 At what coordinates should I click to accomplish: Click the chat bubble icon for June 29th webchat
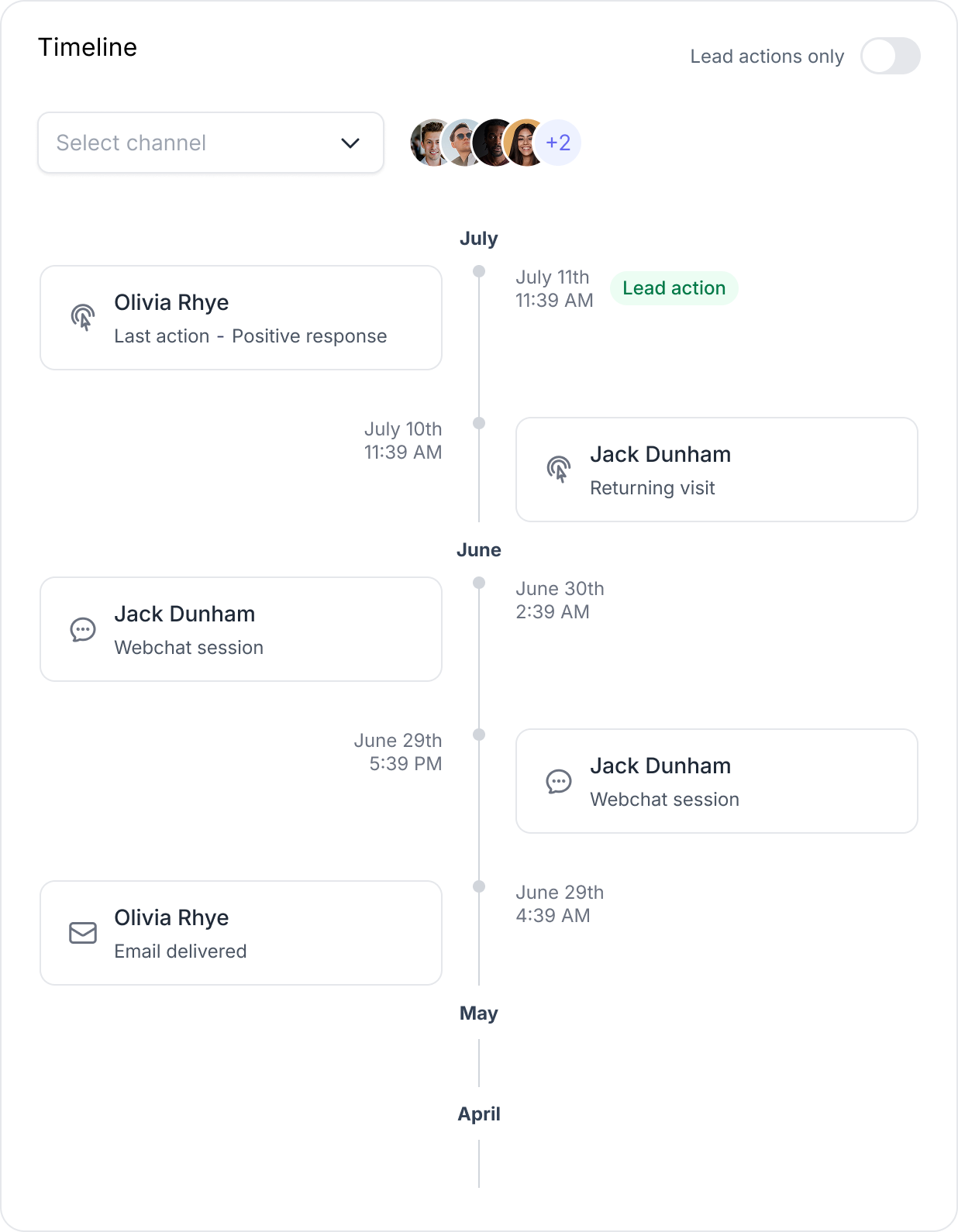pyautogui.click(x=559, y=781)
